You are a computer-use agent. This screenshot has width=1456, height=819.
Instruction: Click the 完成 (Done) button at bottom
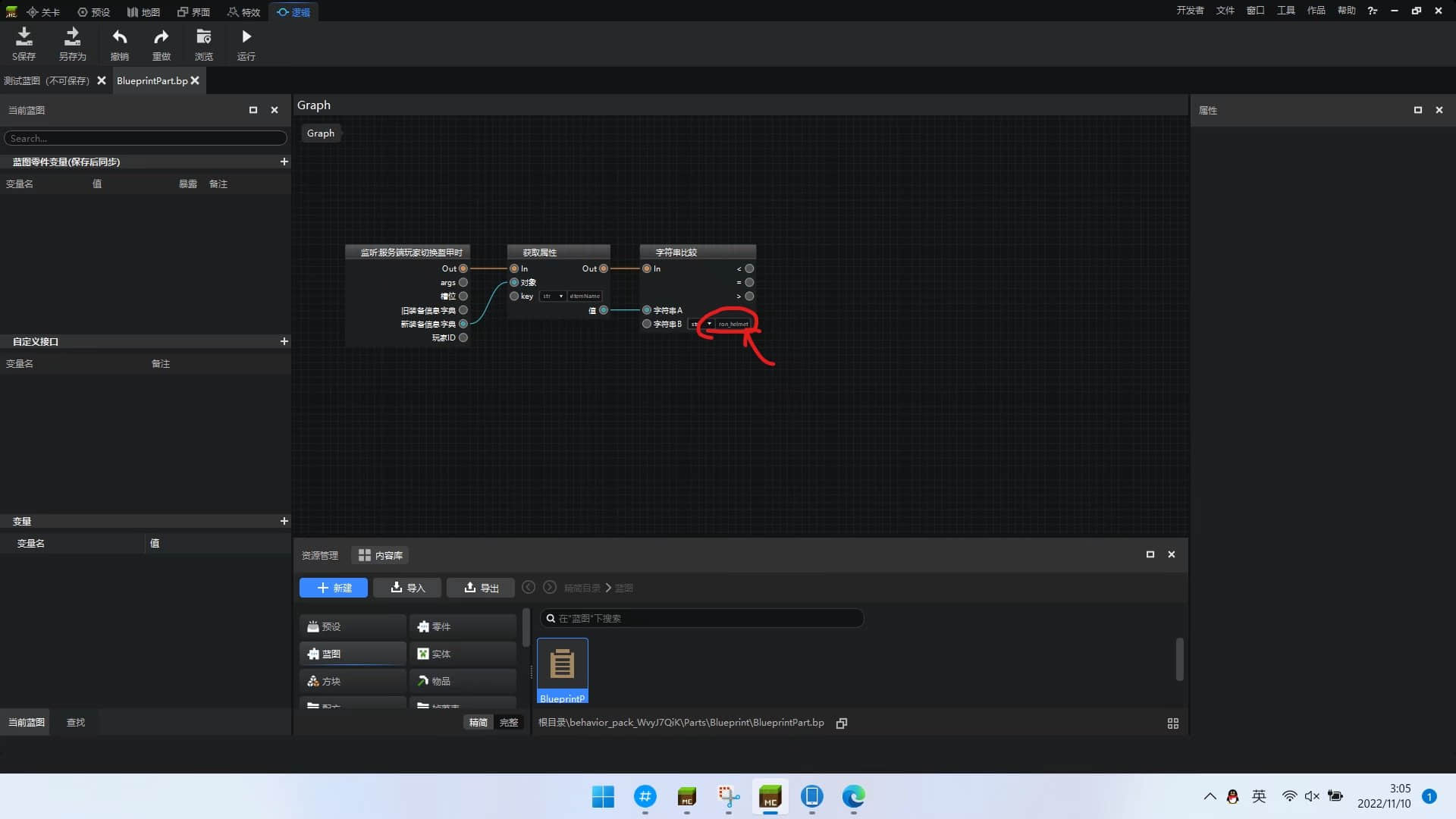[x=508, y=722]
